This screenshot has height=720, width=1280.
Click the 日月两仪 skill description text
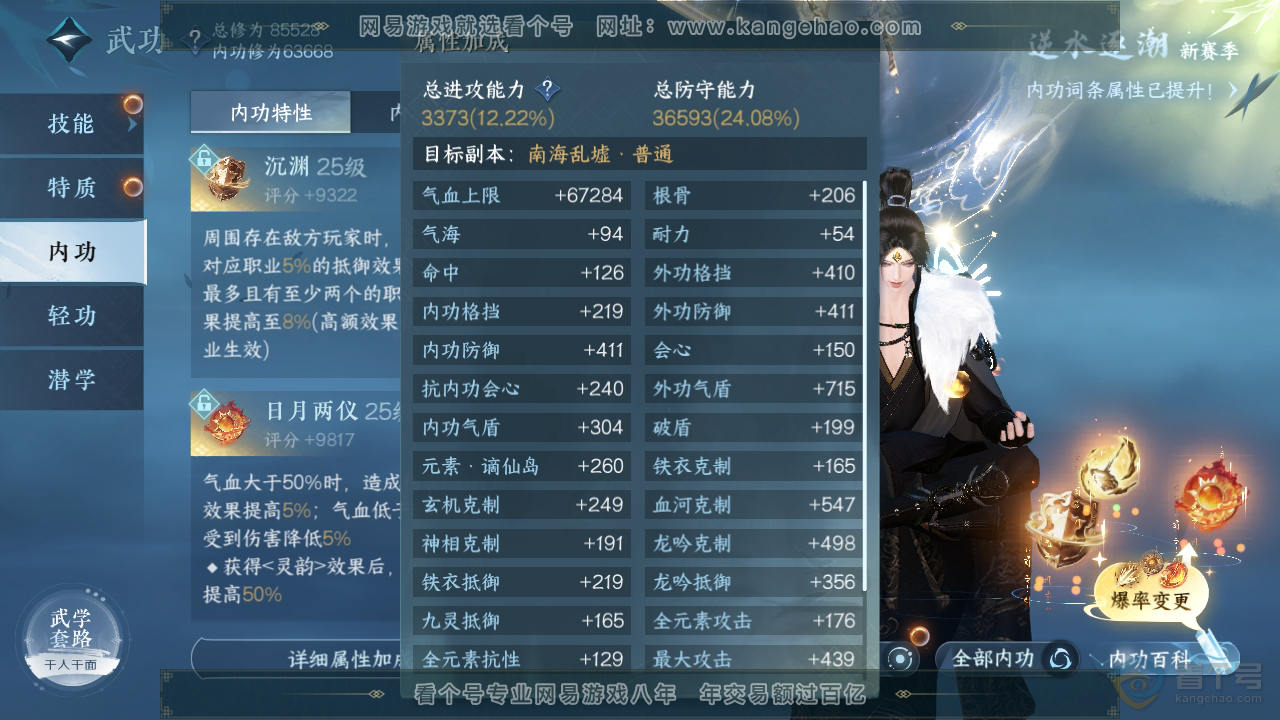coord(302,537)
